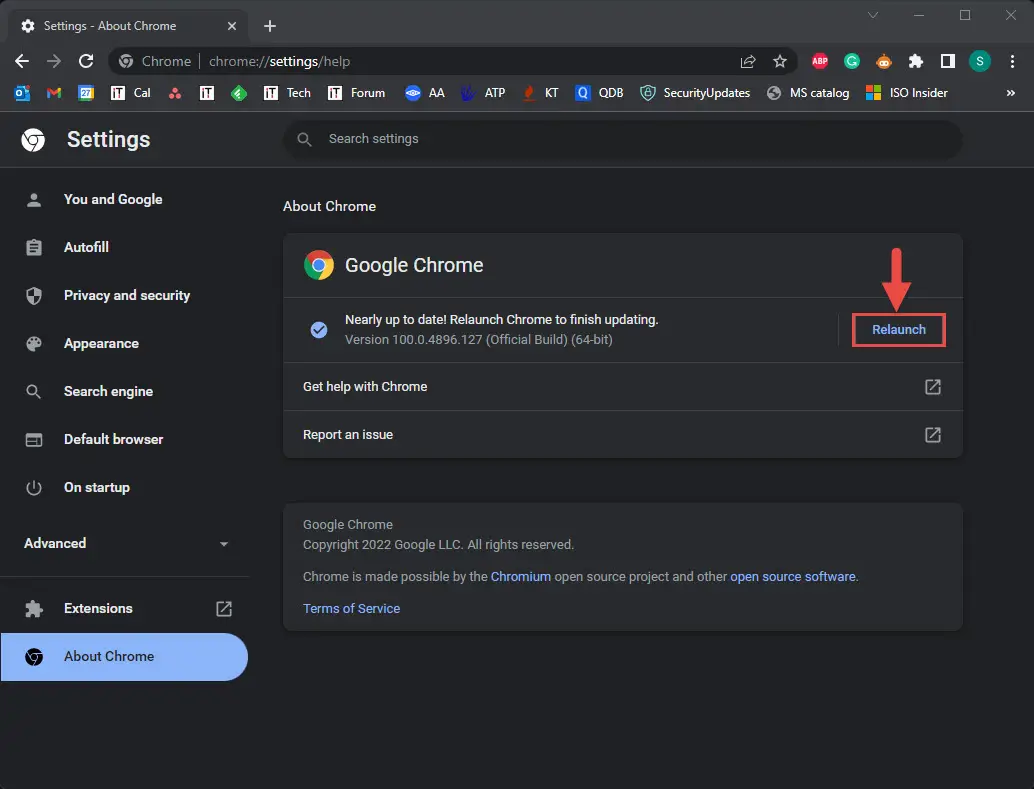The height and width of the screenshot is (789, 1034).
Task: Select Search engine in the sidebar
Action: [124, 391]
